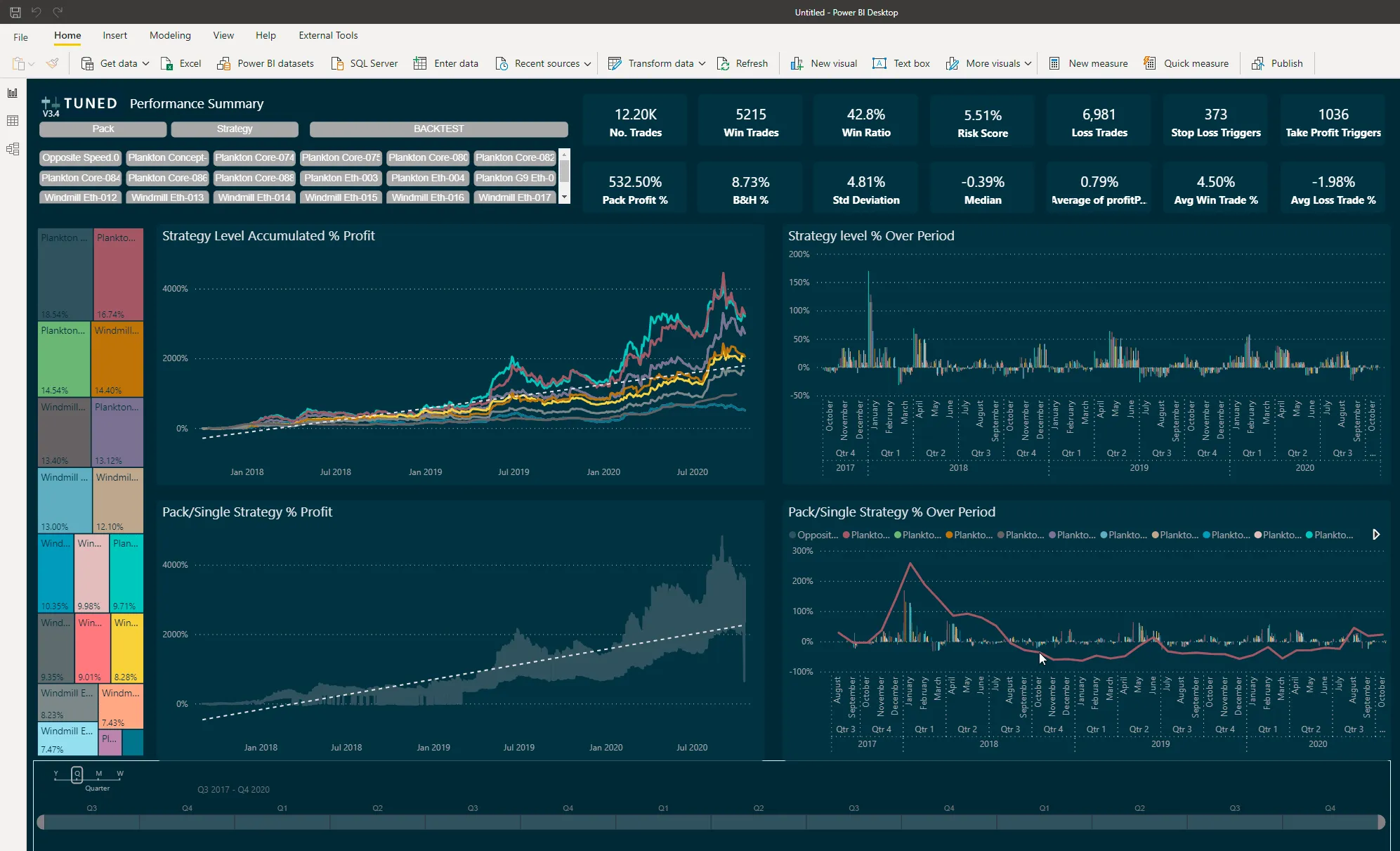
Task: Toggle Plankton Core-074 slicer chip
Action: click(254, 157)
